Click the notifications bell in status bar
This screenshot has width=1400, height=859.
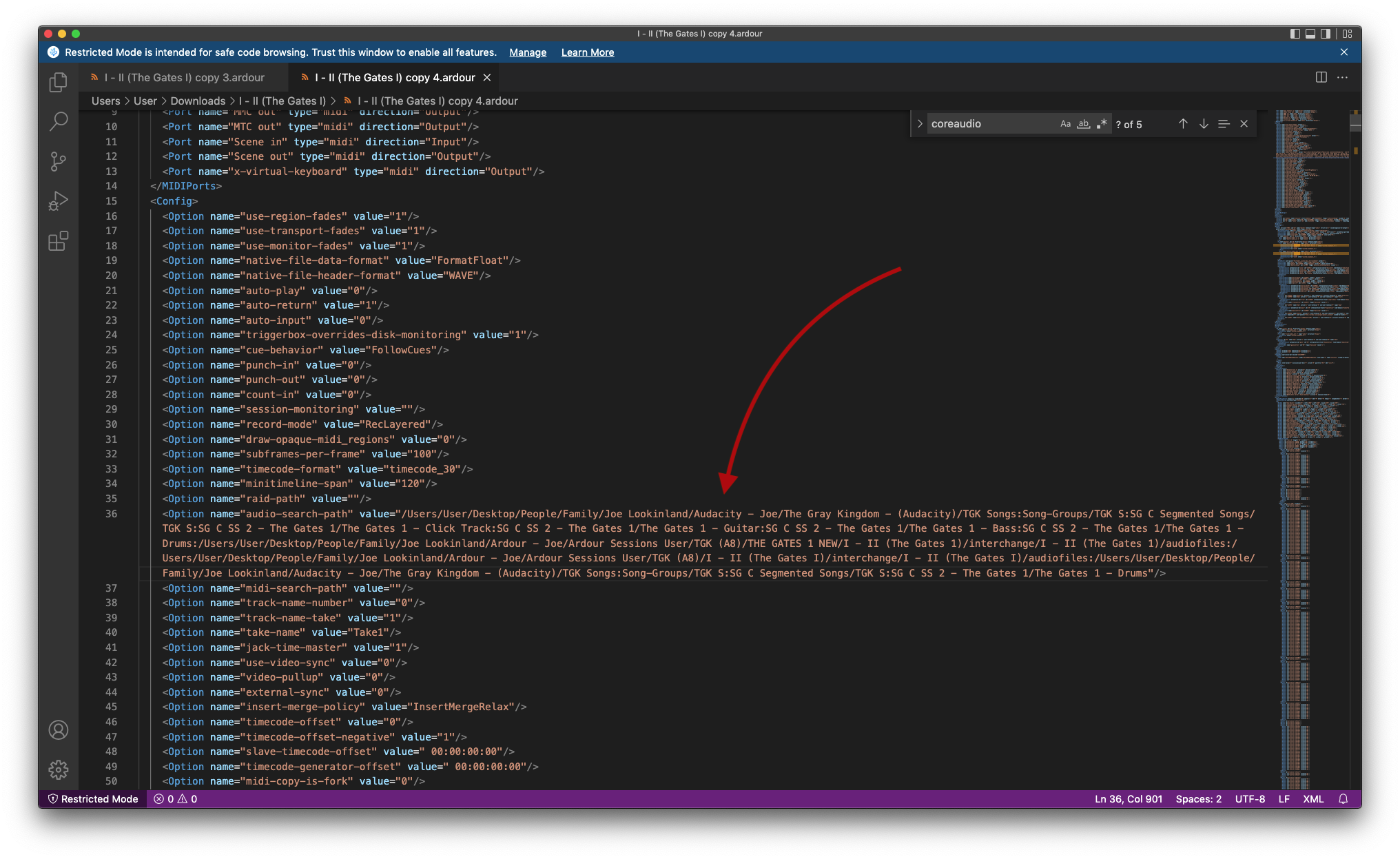tap(1343, 799)
